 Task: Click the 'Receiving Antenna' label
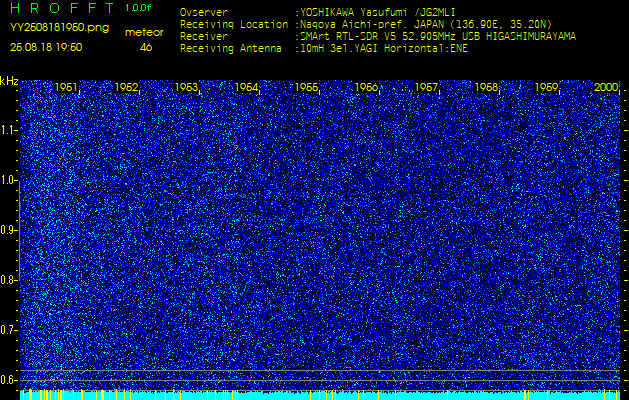[231, 49]
